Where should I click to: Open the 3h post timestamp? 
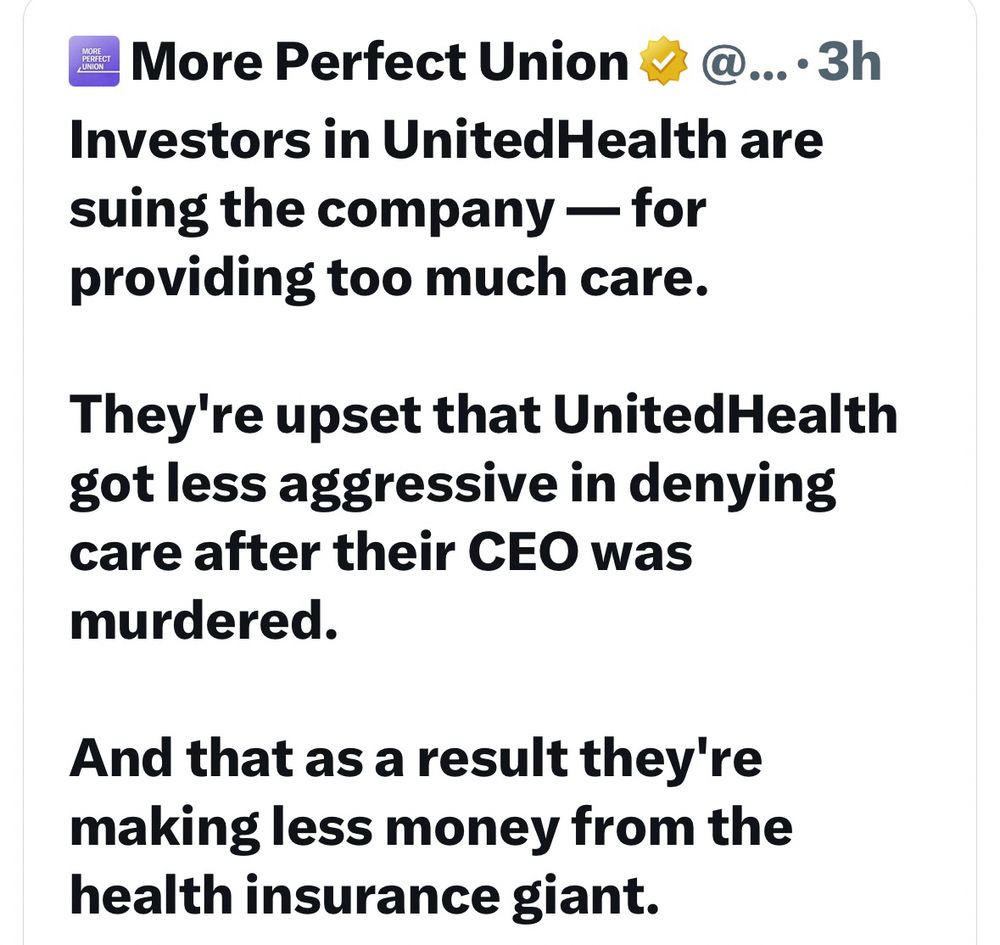[x=849, y=62]
